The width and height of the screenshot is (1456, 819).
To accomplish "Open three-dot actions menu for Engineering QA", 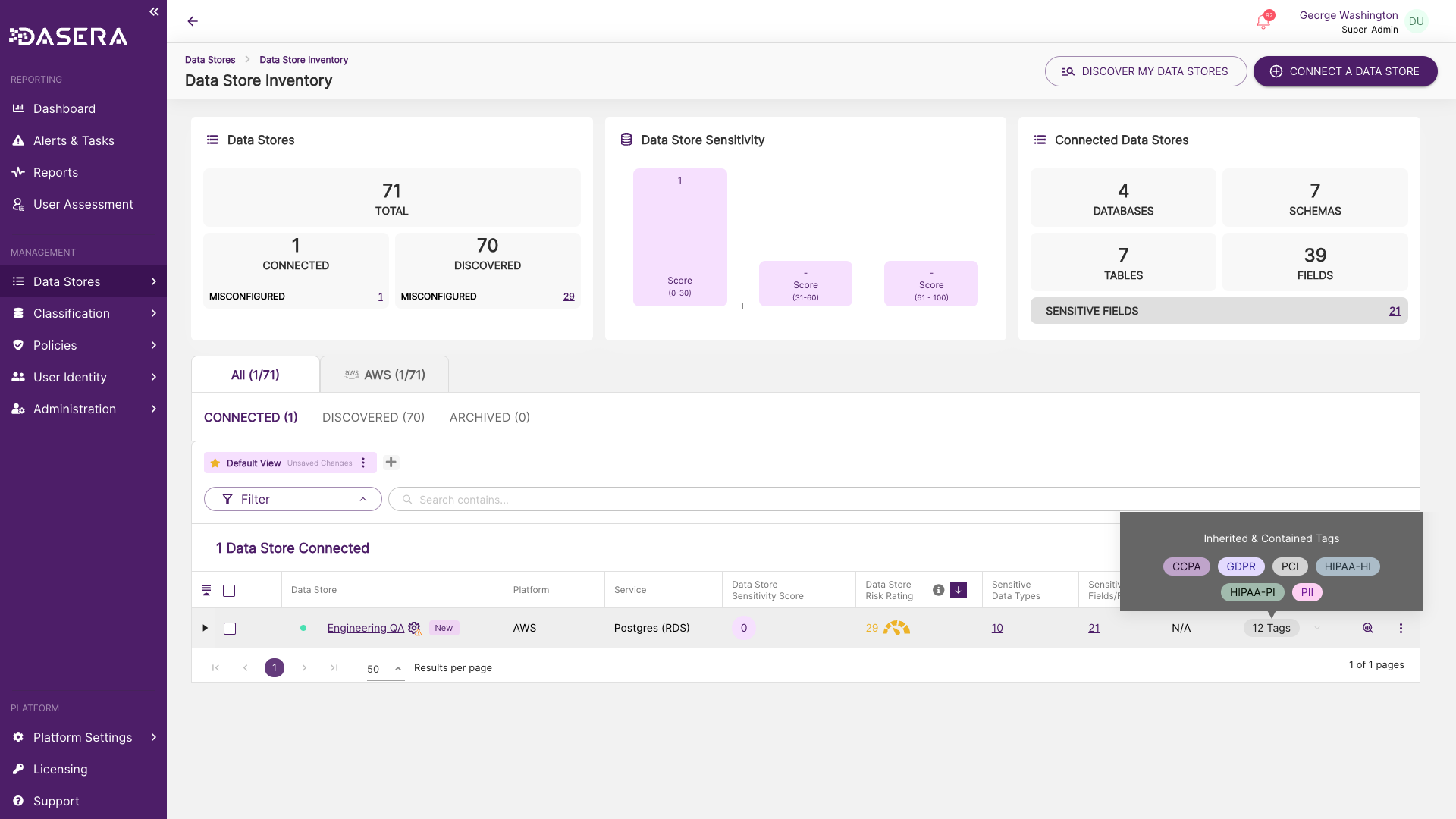I will [1401, 628].
